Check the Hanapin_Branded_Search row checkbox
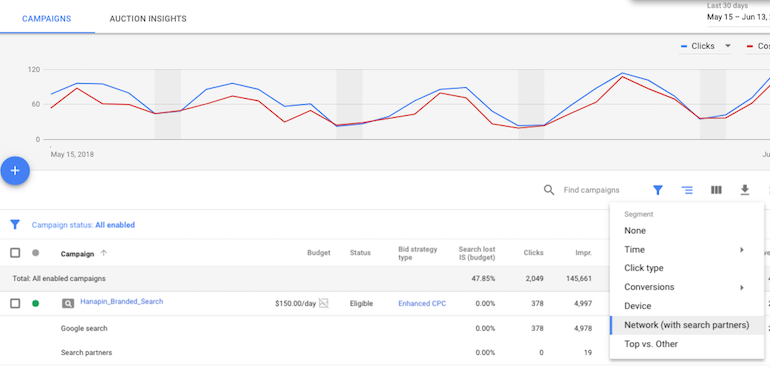Screen dimensions: 770x368 tap(15, 304)
